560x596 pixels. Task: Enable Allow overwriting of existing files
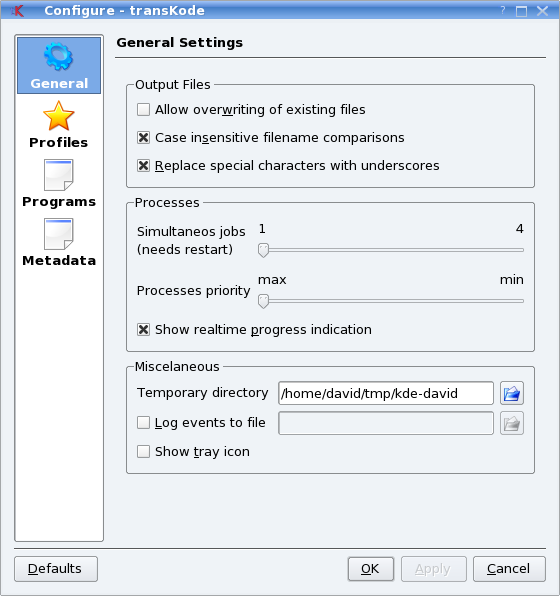(x=143, y=109)
